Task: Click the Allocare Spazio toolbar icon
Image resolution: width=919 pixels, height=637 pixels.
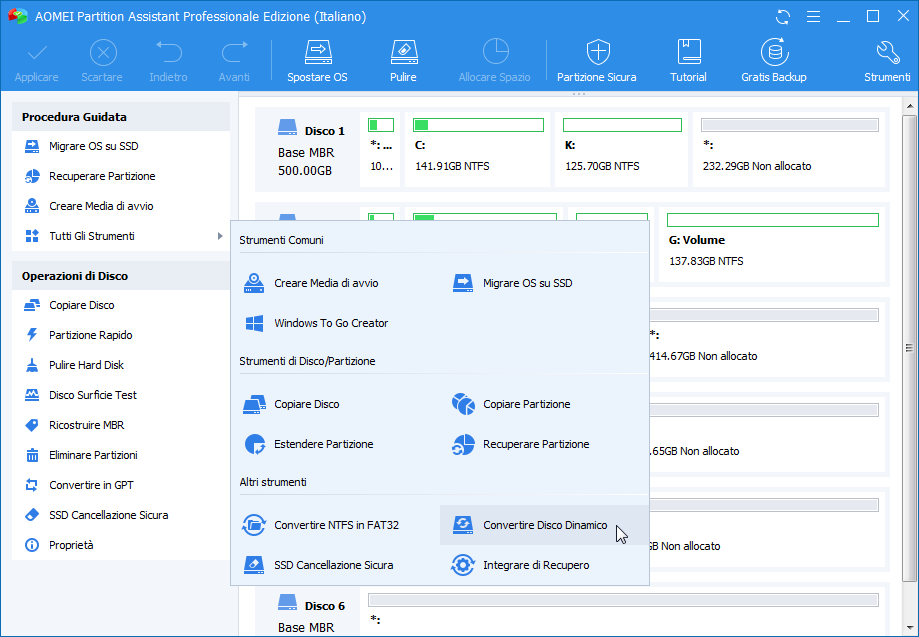Action: (495, 61)
